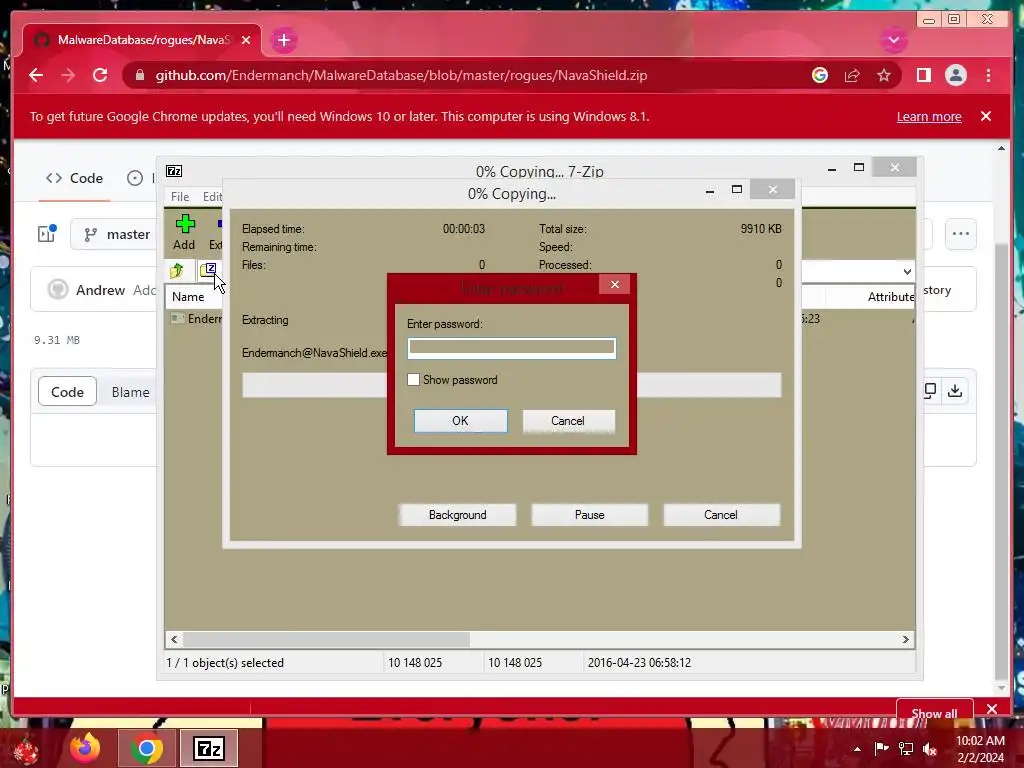Cancel the copying progress dialog

pyautogui.click(x=721, y=515)
